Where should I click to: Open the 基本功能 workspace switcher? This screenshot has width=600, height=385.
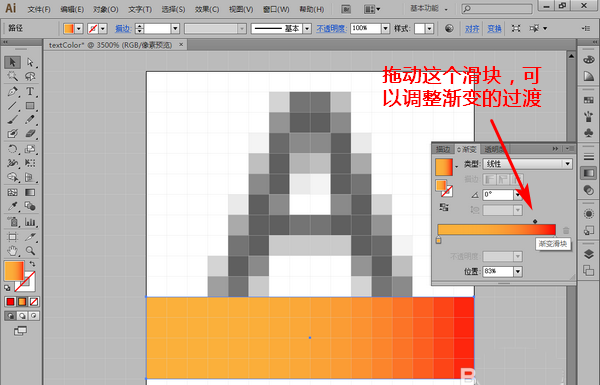(x=428, y=8)
